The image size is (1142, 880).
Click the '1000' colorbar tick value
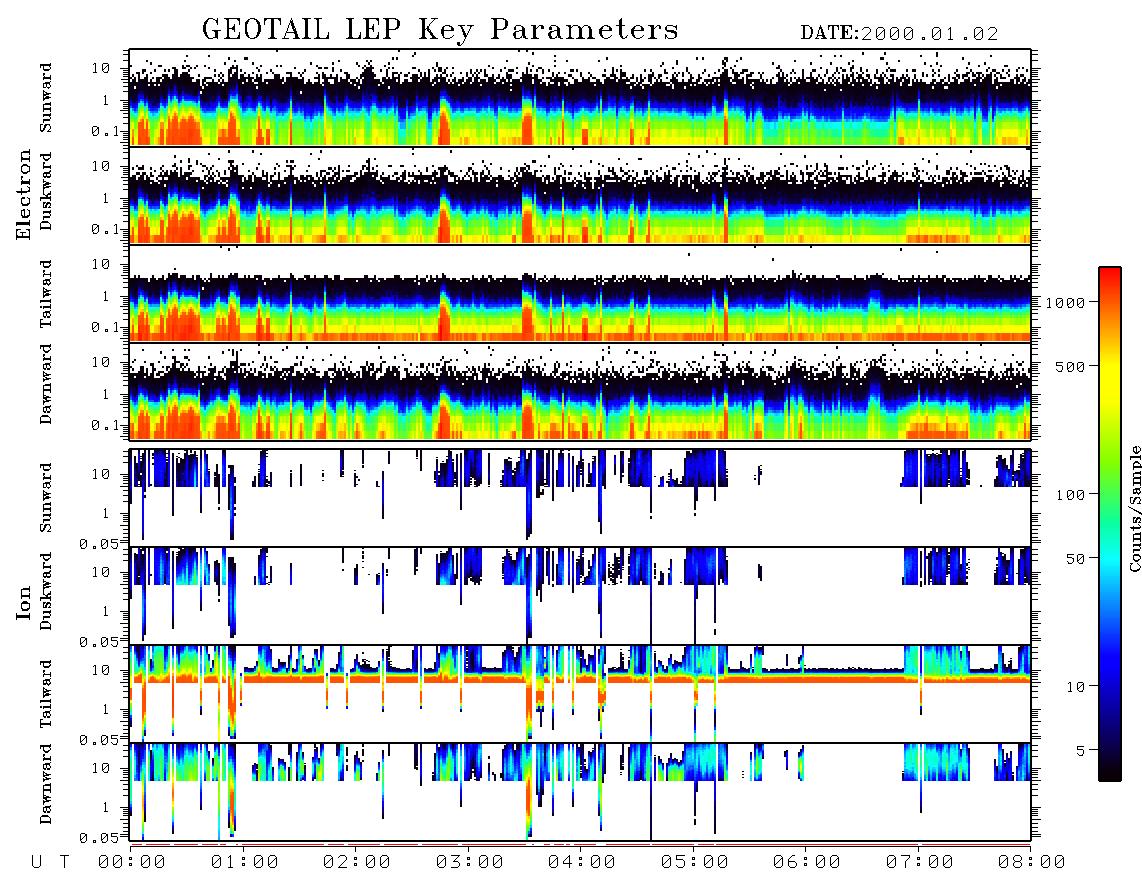[1065, 302]
